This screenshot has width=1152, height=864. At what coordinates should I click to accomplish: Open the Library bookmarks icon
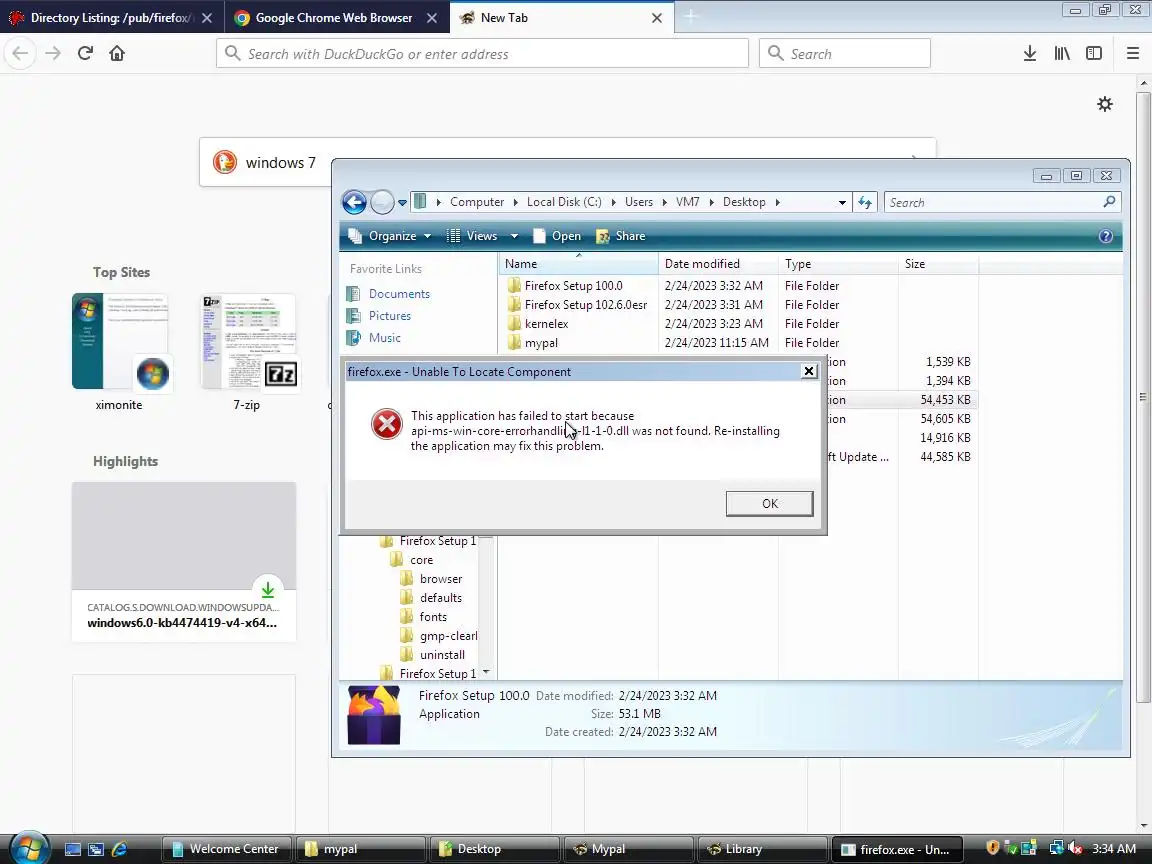(1062, 53)
